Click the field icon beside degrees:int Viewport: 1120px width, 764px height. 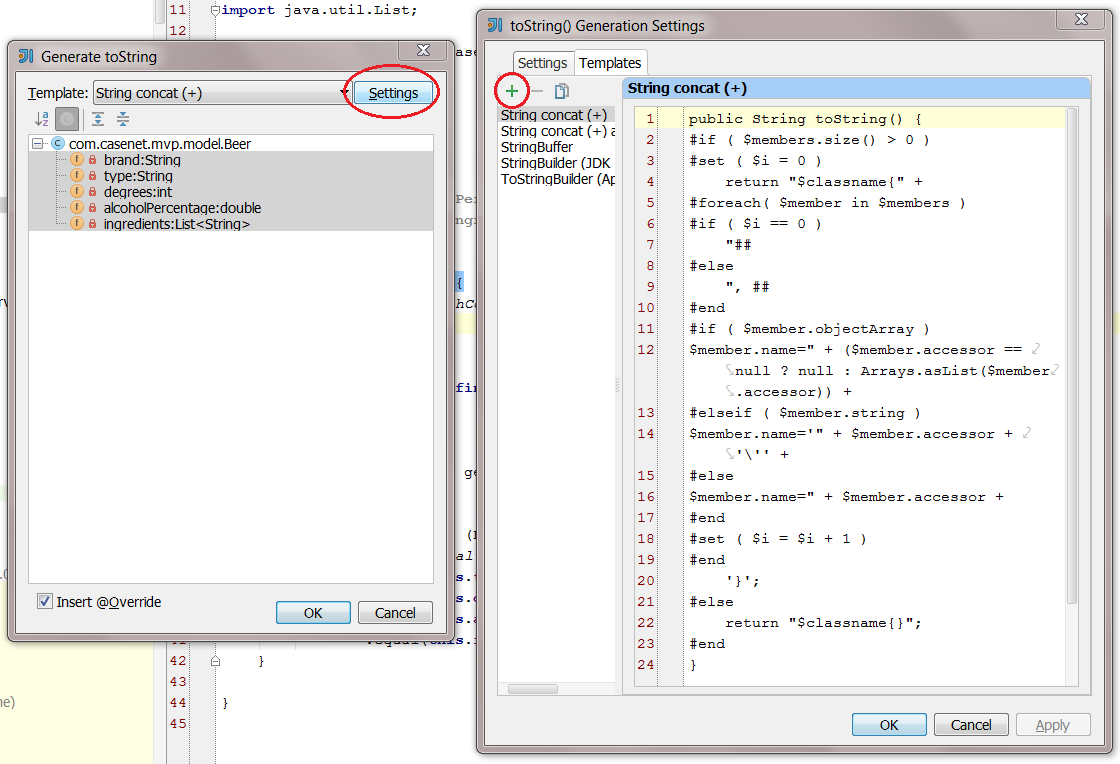coord(77,191)
